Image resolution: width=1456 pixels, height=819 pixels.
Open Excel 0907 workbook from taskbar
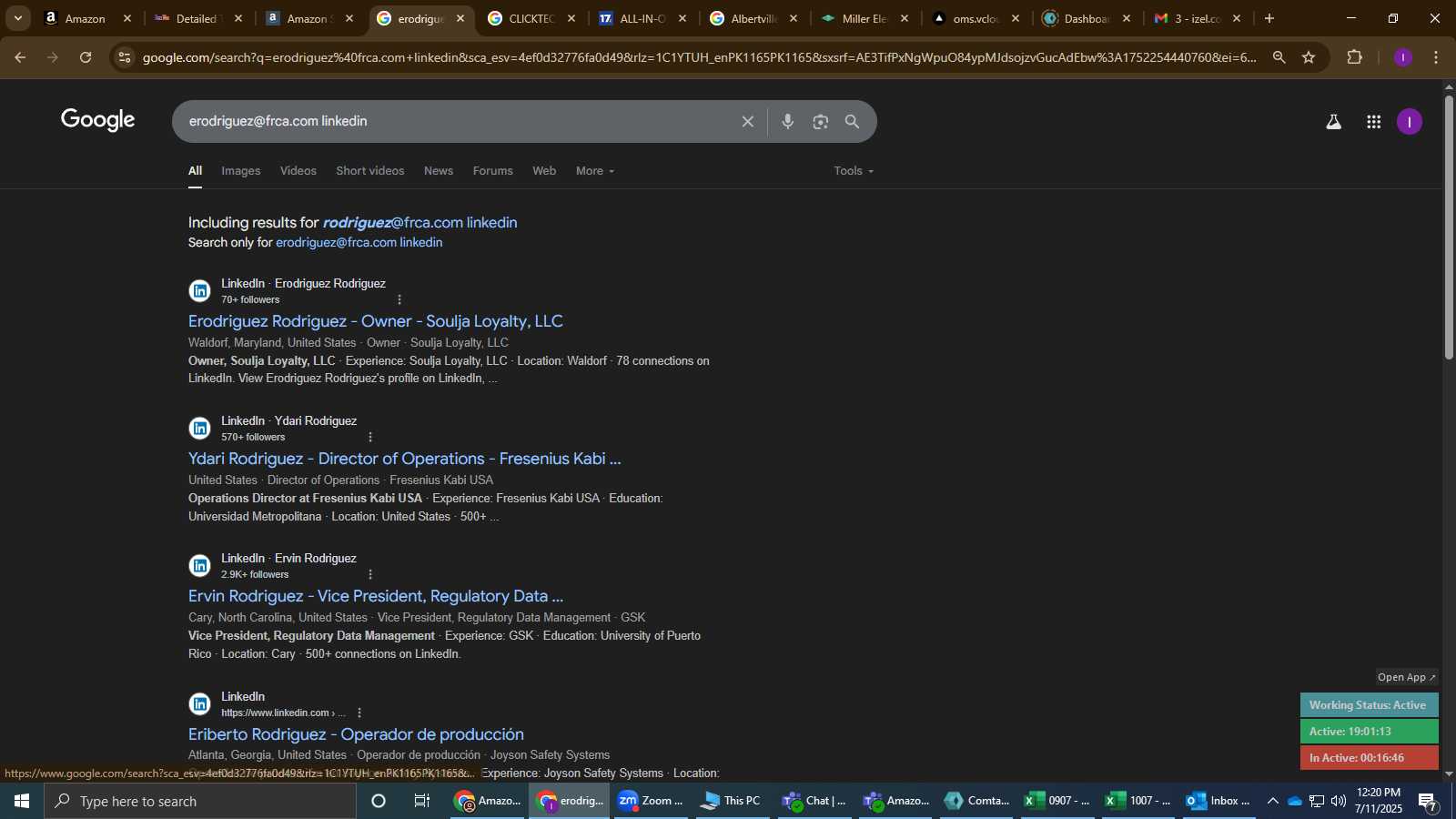tap(1057, 801)
